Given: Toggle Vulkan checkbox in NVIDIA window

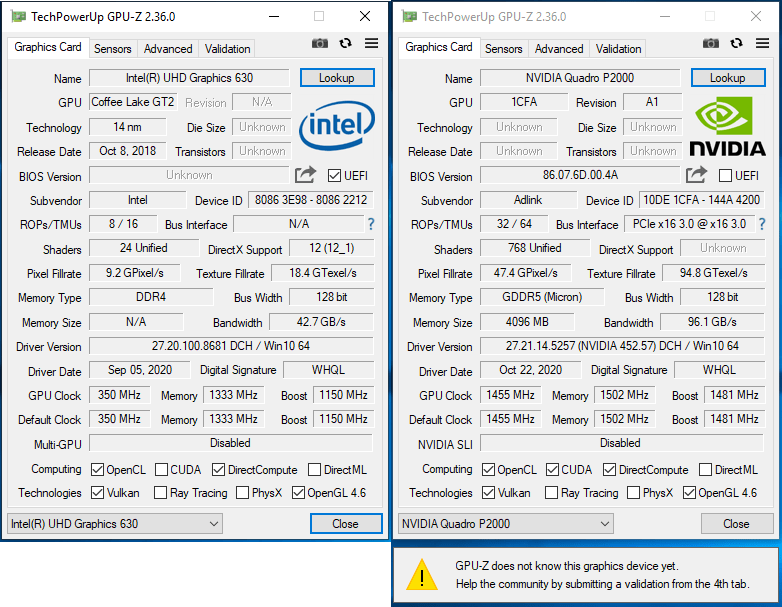Looking at the screenshot, I should (x=488, y=493).
